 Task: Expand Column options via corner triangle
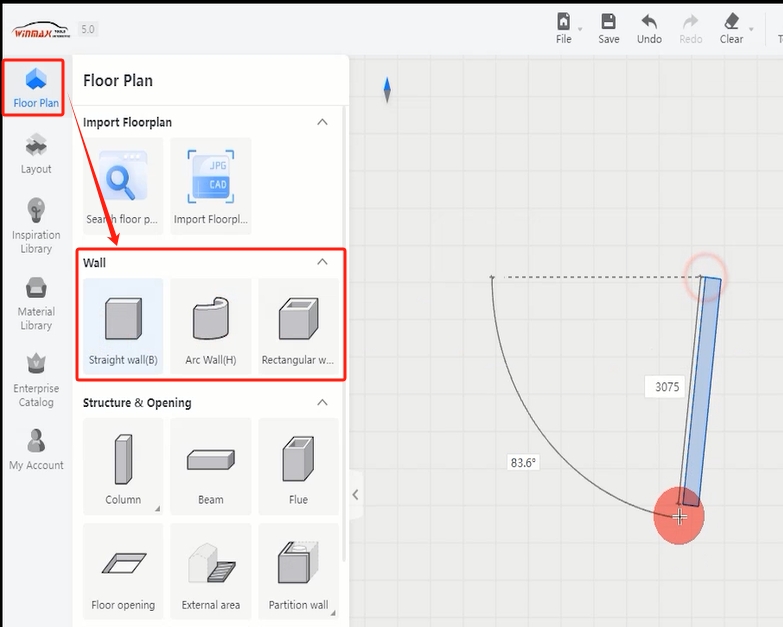tap(157, 508)
